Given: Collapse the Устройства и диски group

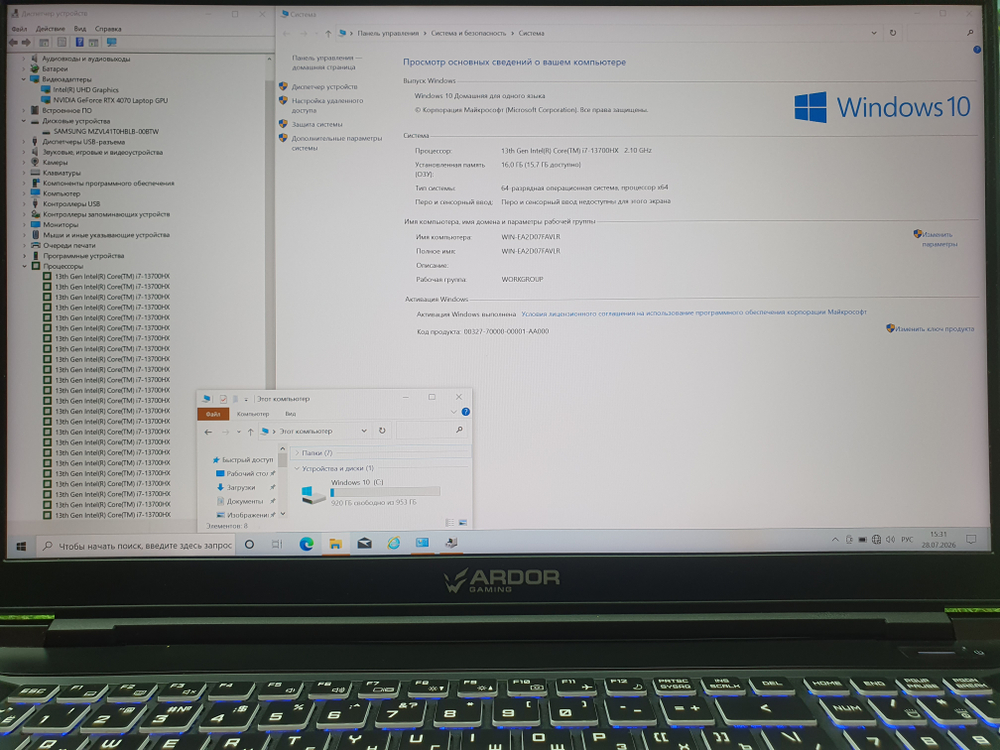Looking at the screenshot, I should point(297,468).
